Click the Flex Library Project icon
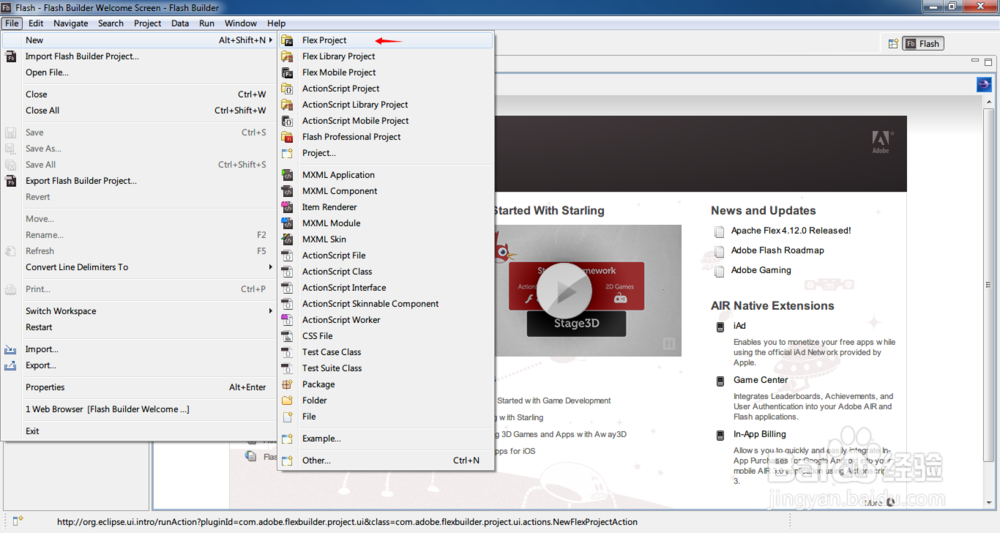The width and height of the screenshot is (1000, 533). 288,56
